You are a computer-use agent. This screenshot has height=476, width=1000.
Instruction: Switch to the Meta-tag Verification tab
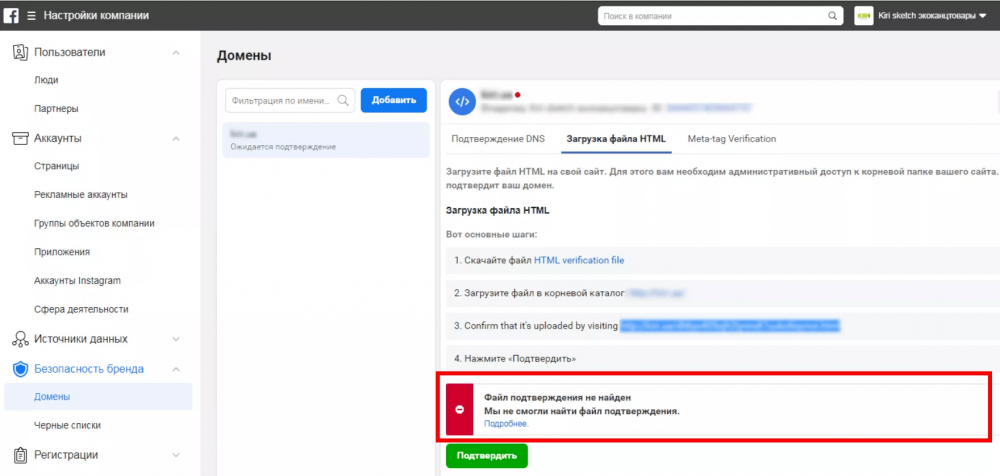tap(731, 139)
